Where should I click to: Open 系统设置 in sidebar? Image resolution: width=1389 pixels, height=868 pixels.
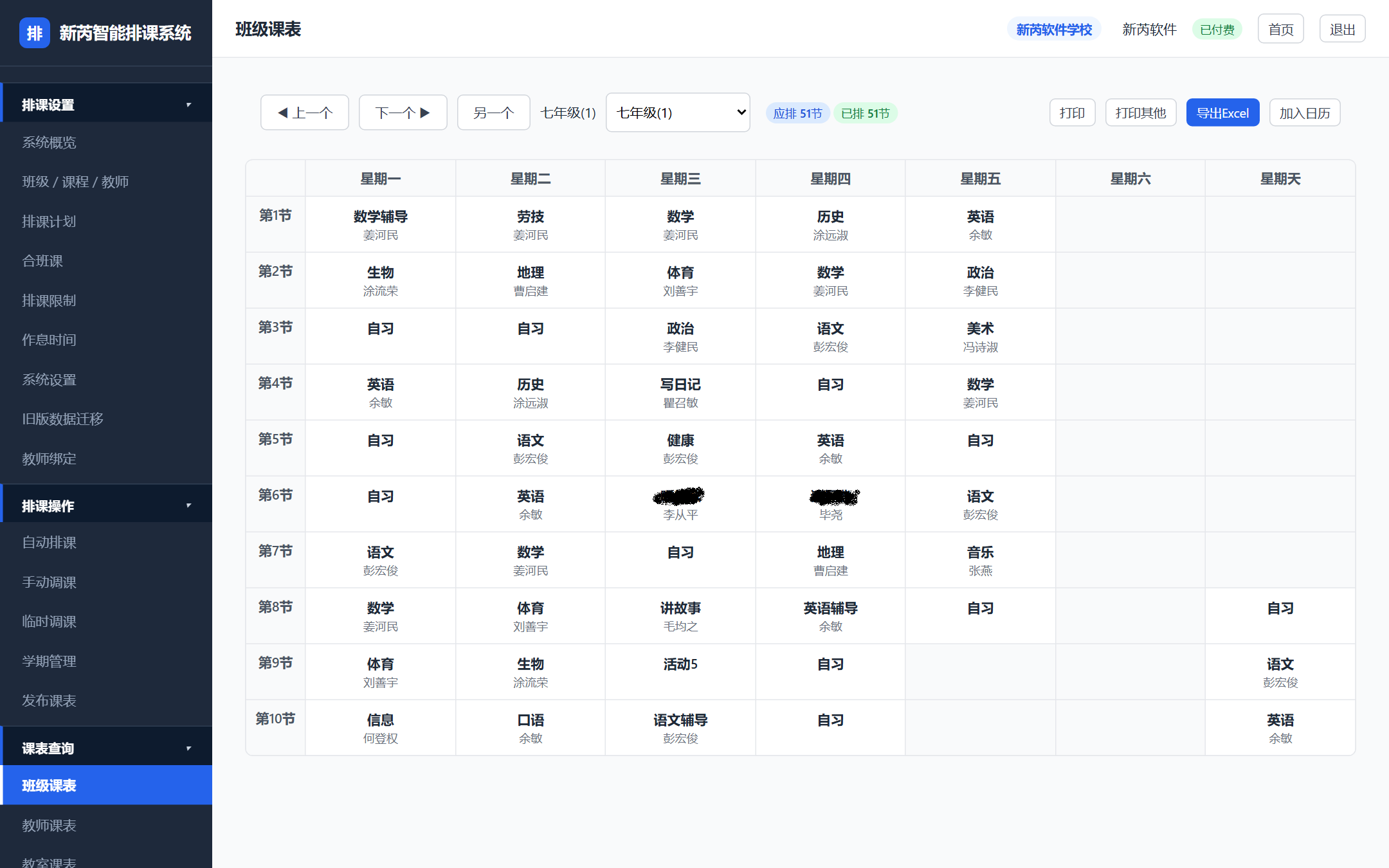[x=106, y=379]
